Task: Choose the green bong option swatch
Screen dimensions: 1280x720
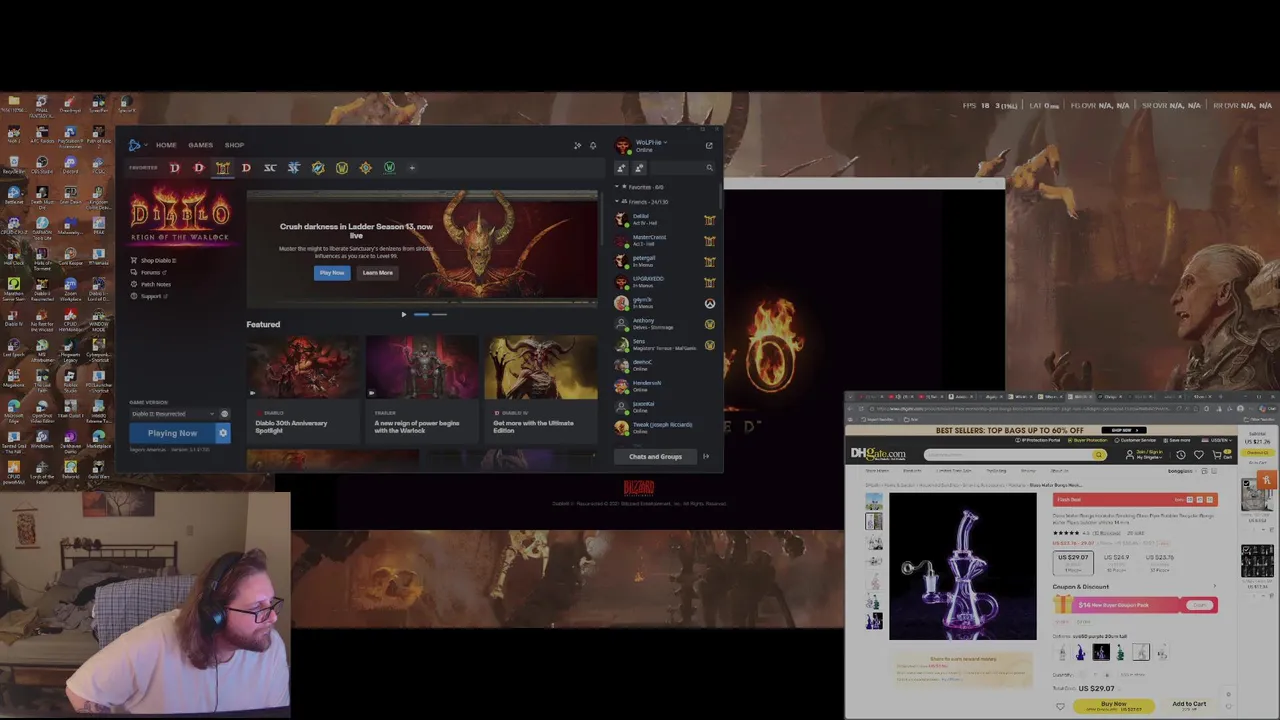Action: pos(1120,653)
